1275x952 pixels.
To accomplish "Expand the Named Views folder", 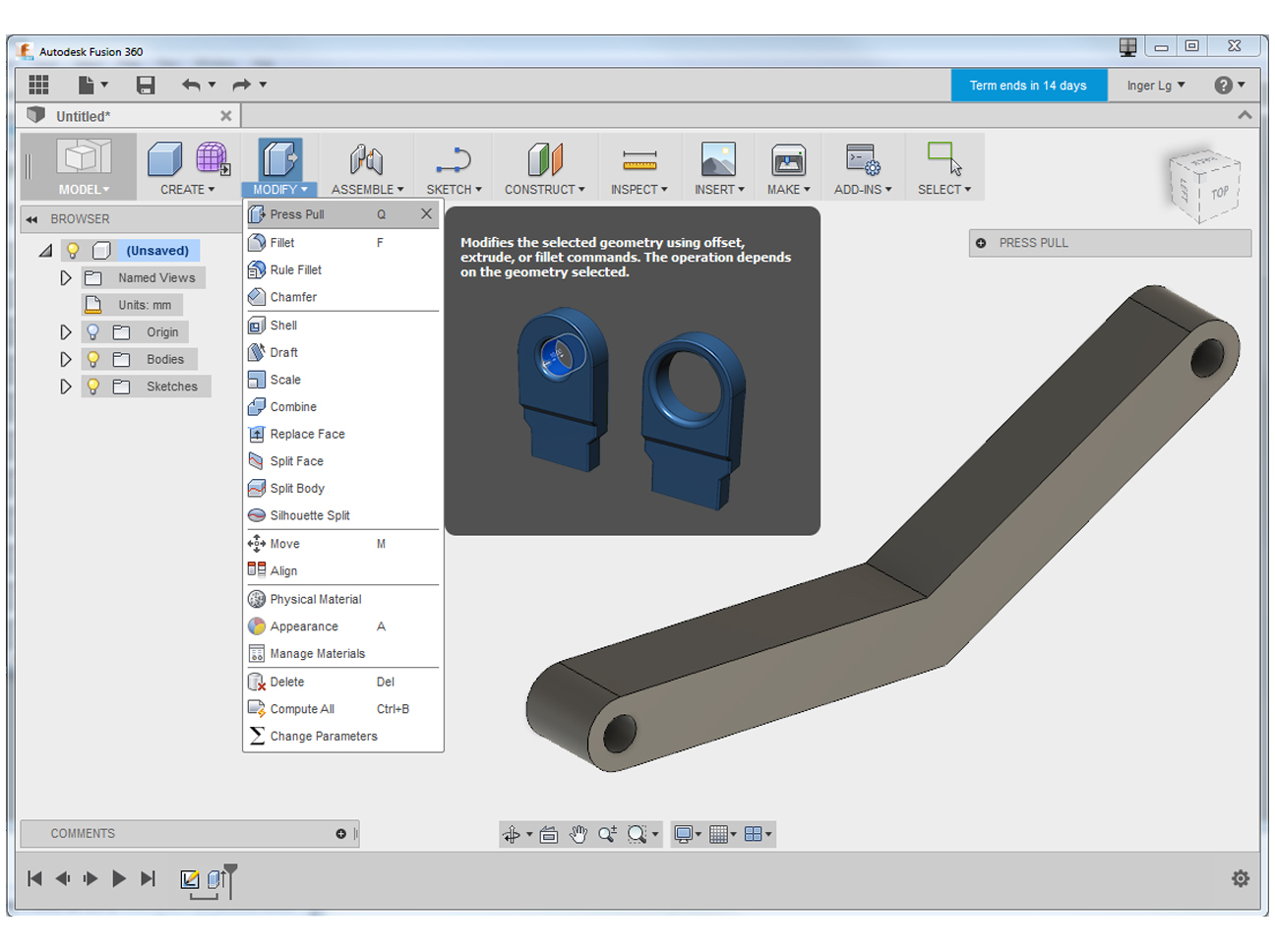I will [66, 278].
